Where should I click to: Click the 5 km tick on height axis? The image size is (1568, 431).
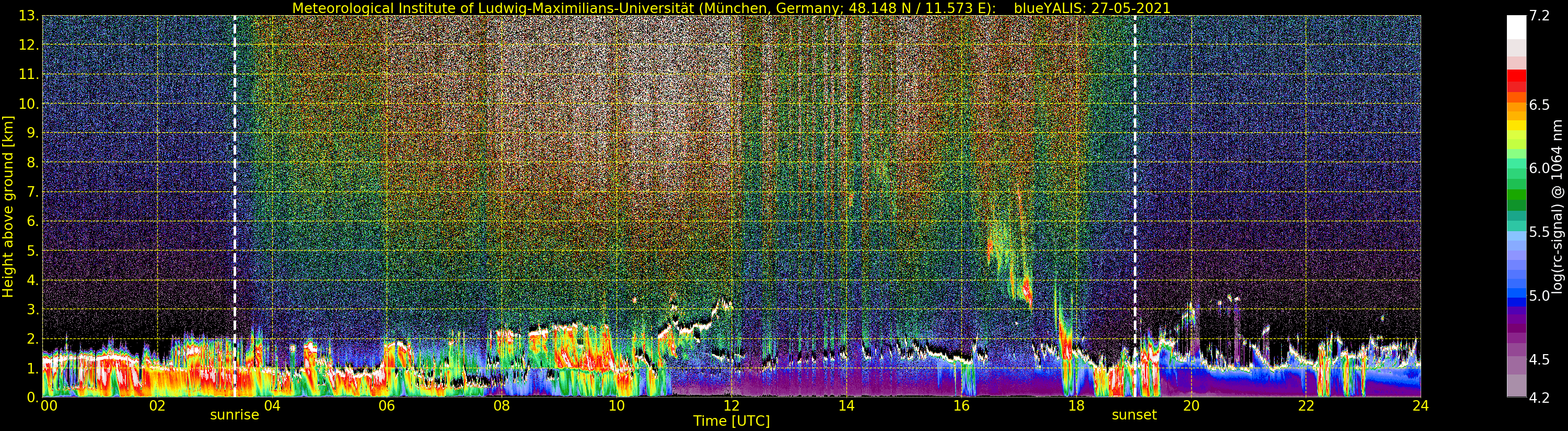click(x=33, y=251)
